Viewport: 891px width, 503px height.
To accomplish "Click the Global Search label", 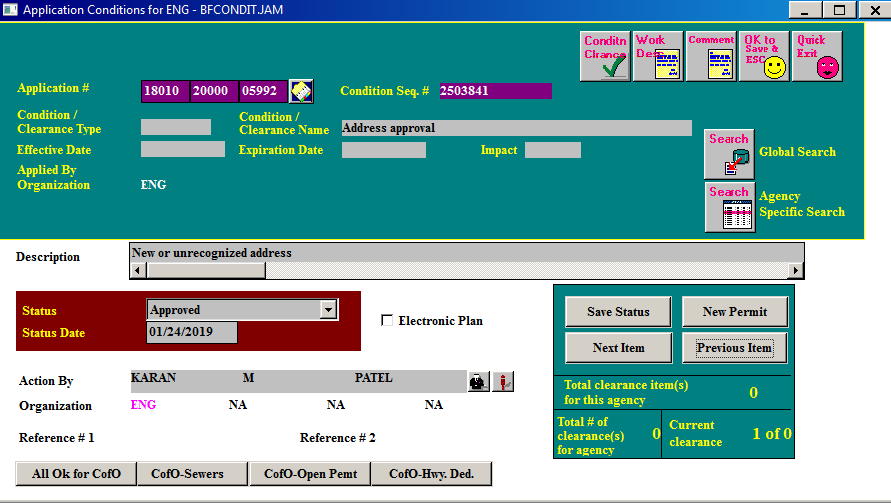I will coord(797,152).
